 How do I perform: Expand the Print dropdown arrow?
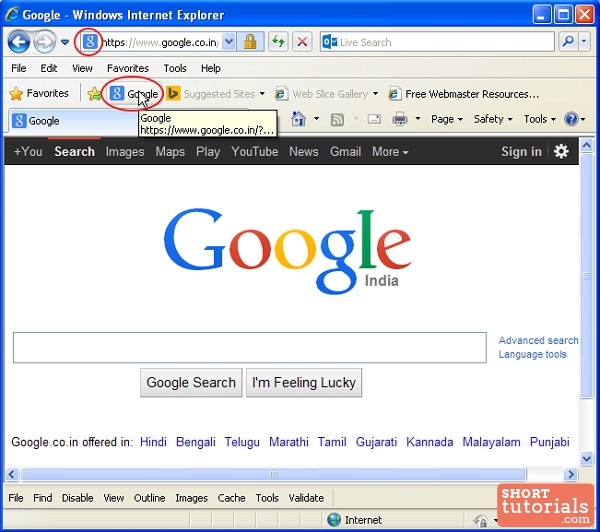[x=418, y=119]
